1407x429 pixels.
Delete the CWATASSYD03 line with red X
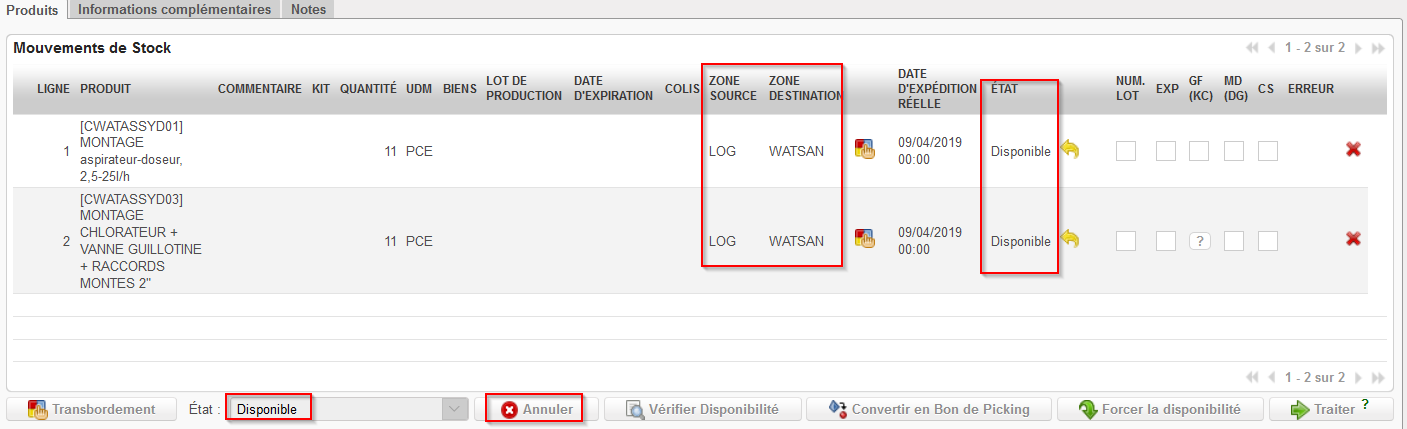coord(1353,239)
